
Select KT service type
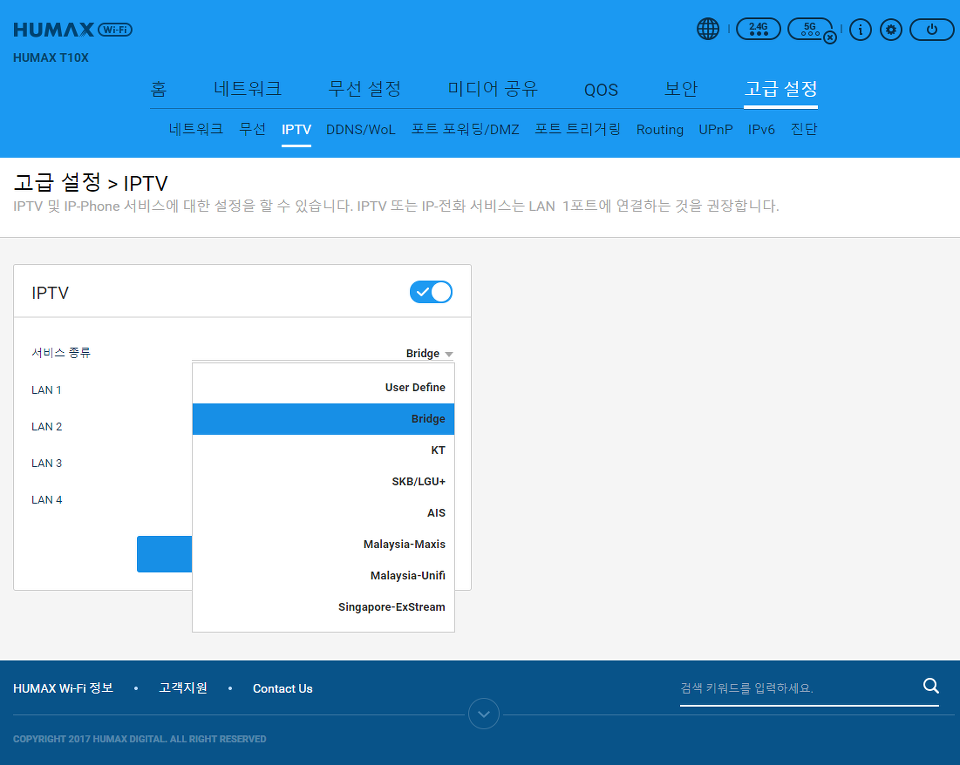tap(323, 450)
